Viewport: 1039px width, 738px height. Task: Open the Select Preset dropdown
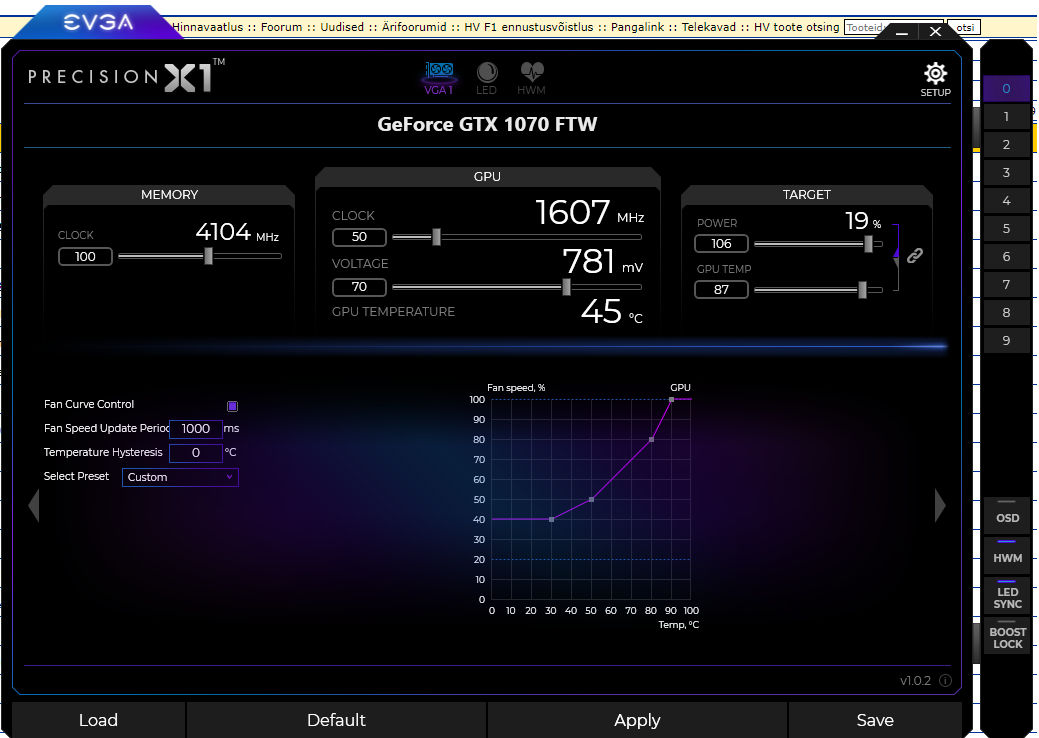point(180,477)
